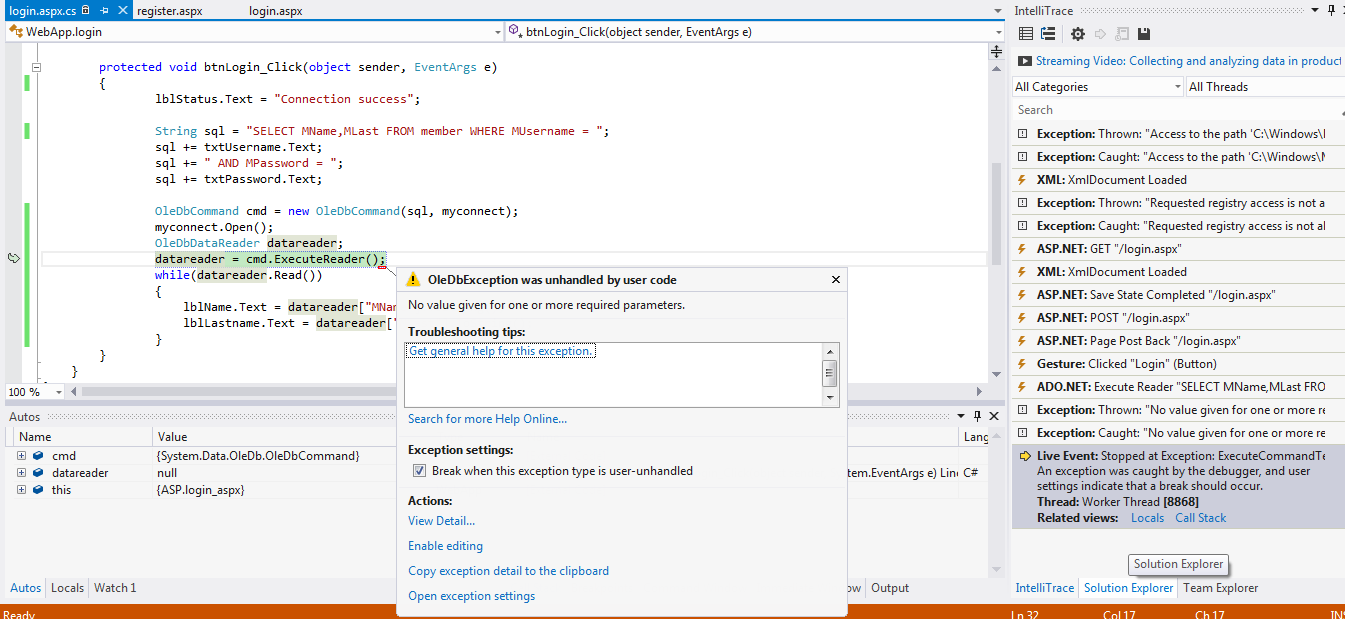Image resolution: width=1345 pixels, height=619 pixels.
Task: Click lightning icon beside ADO.NET: Execute Reader
Action: pos(1022,387)
